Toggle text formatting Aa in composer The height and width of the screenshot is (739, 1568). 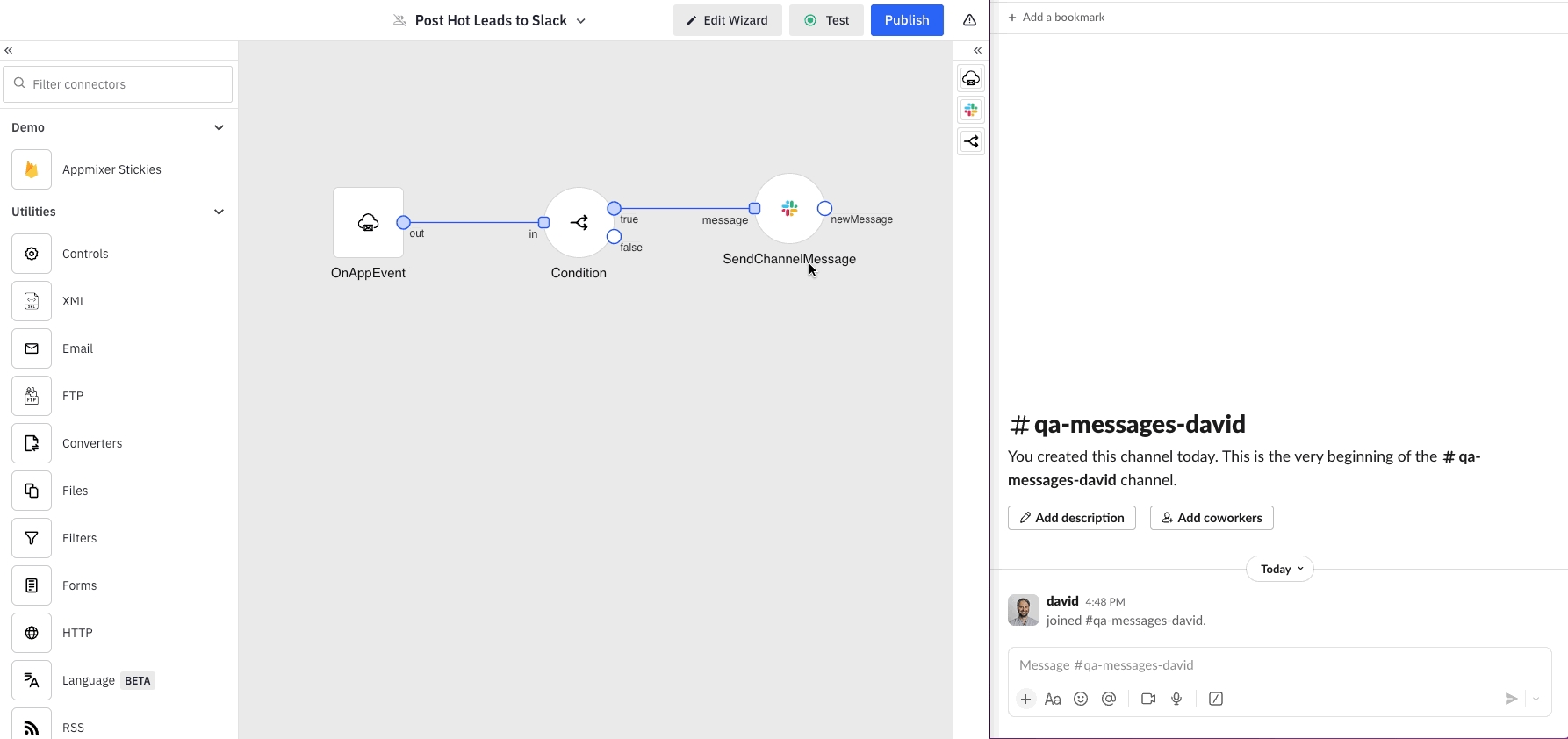[1053, 699]
